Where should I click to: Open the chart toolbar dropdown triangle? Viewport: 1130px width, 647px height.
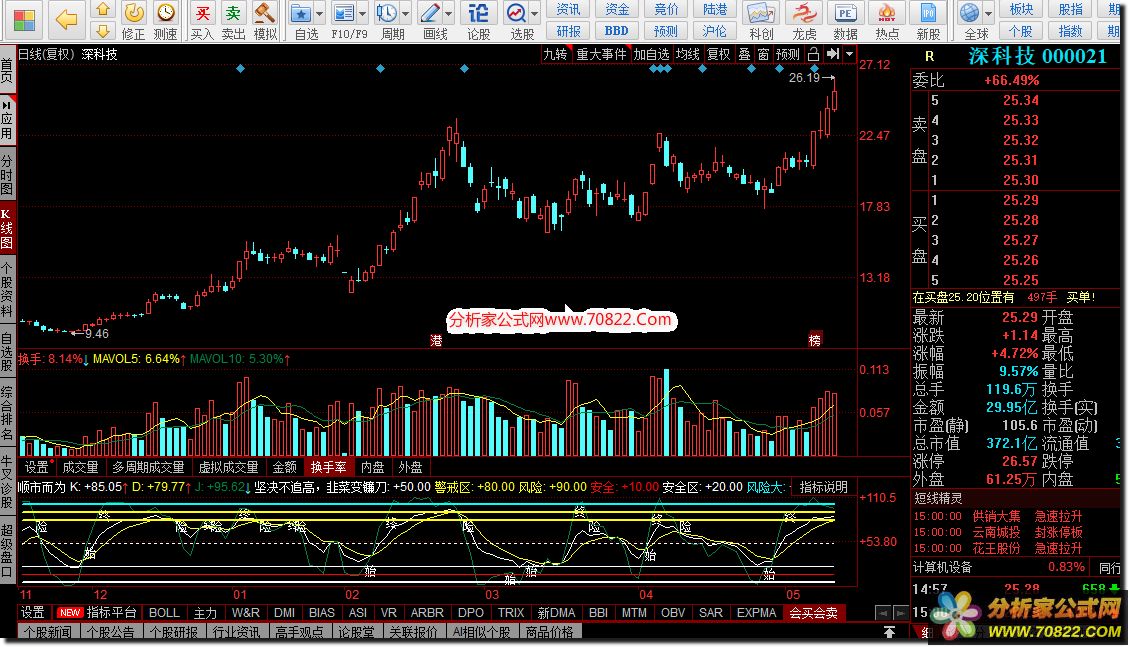point(850,54)
